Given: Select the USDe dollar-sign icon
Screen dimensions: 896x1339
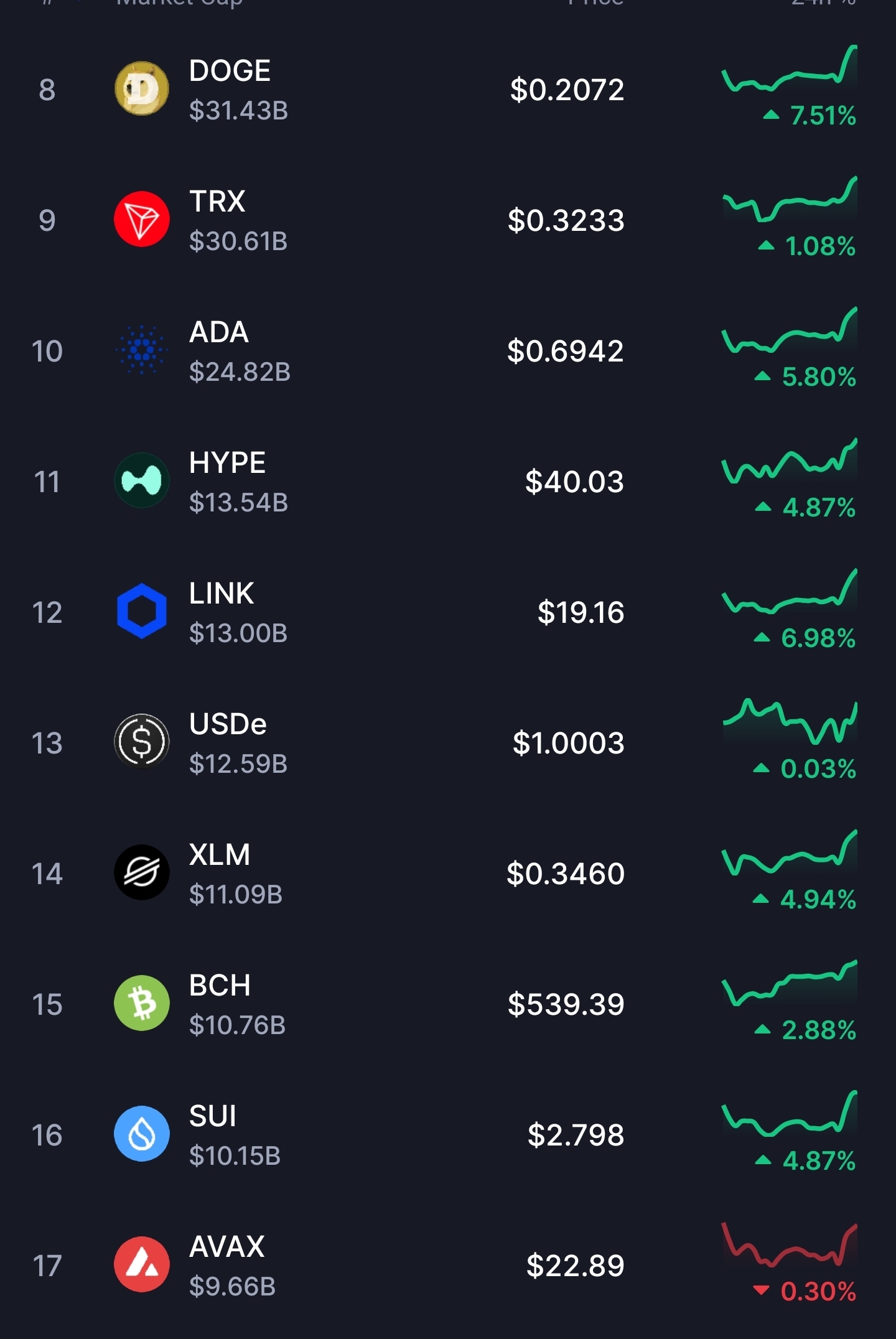Looking at the screenshot, I should pyautogui.click(x=142, y=742).
